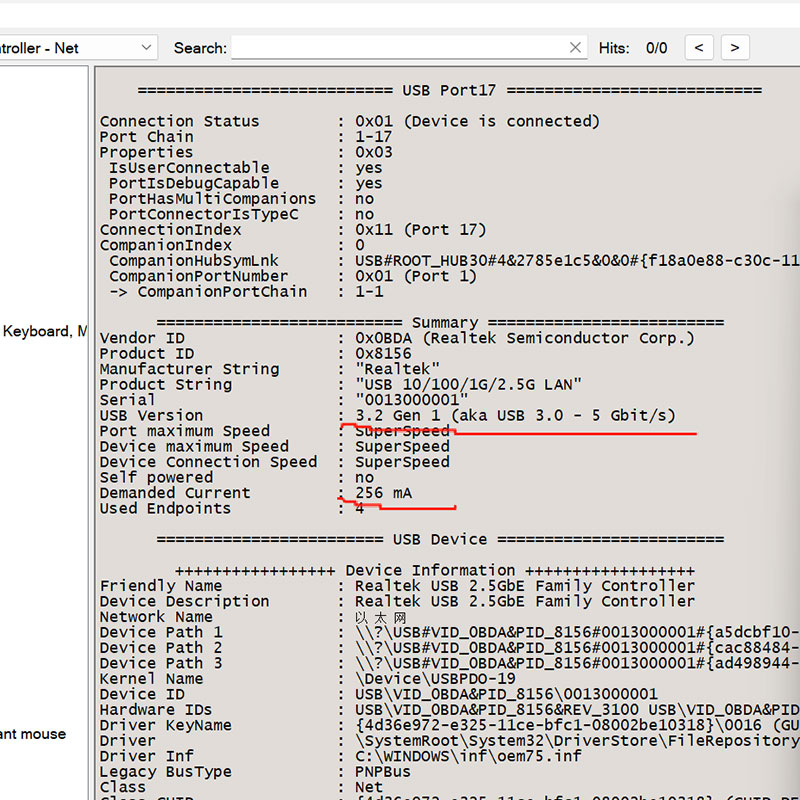
Task: Click the 'Hardware IDs' label
Action: (x=156, y=710)
